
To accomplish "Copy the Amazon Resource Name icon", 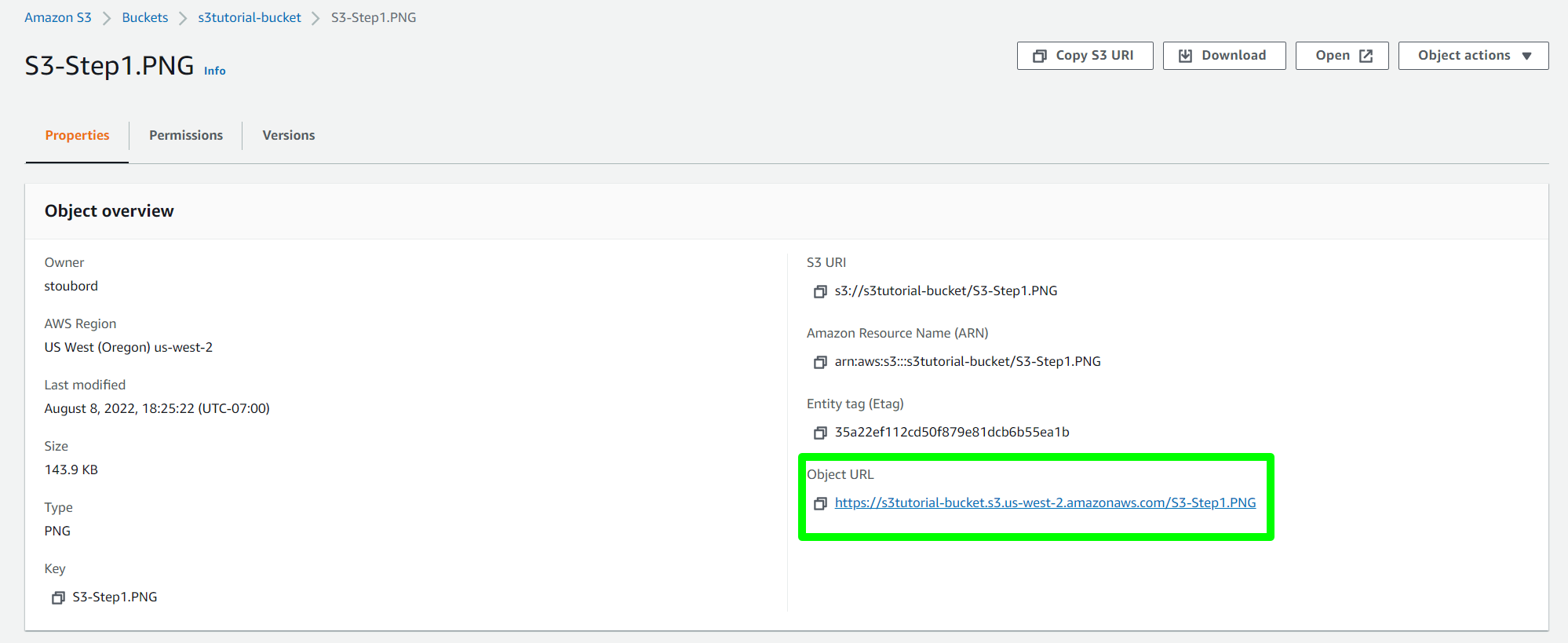I will pos(820,362).
